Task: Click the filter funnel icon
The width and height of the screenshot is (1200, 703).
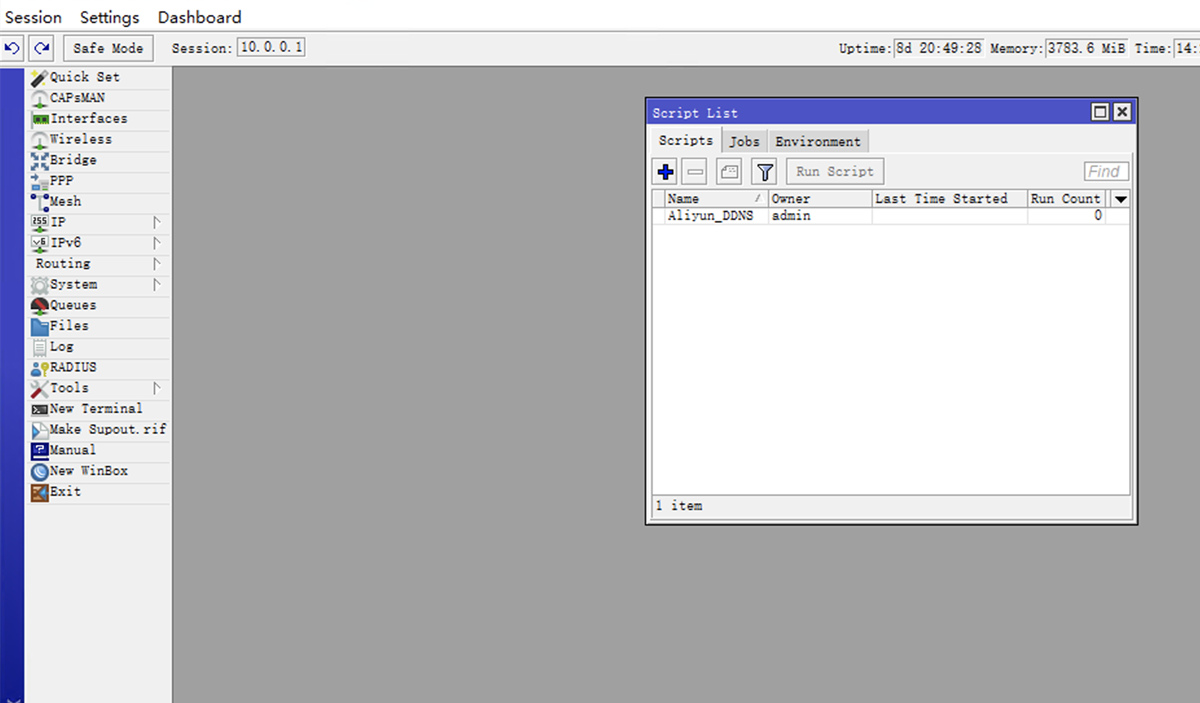Action: [x=764, y=172]
